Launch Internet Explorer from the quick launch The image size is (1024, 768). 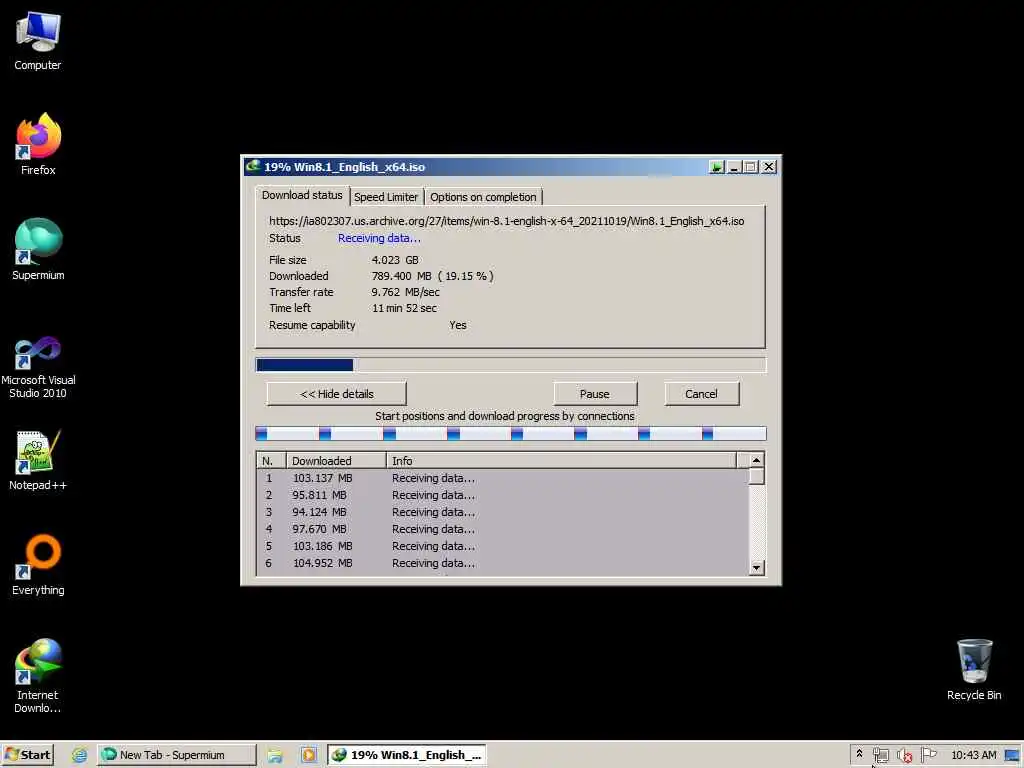tap(79, 755)
